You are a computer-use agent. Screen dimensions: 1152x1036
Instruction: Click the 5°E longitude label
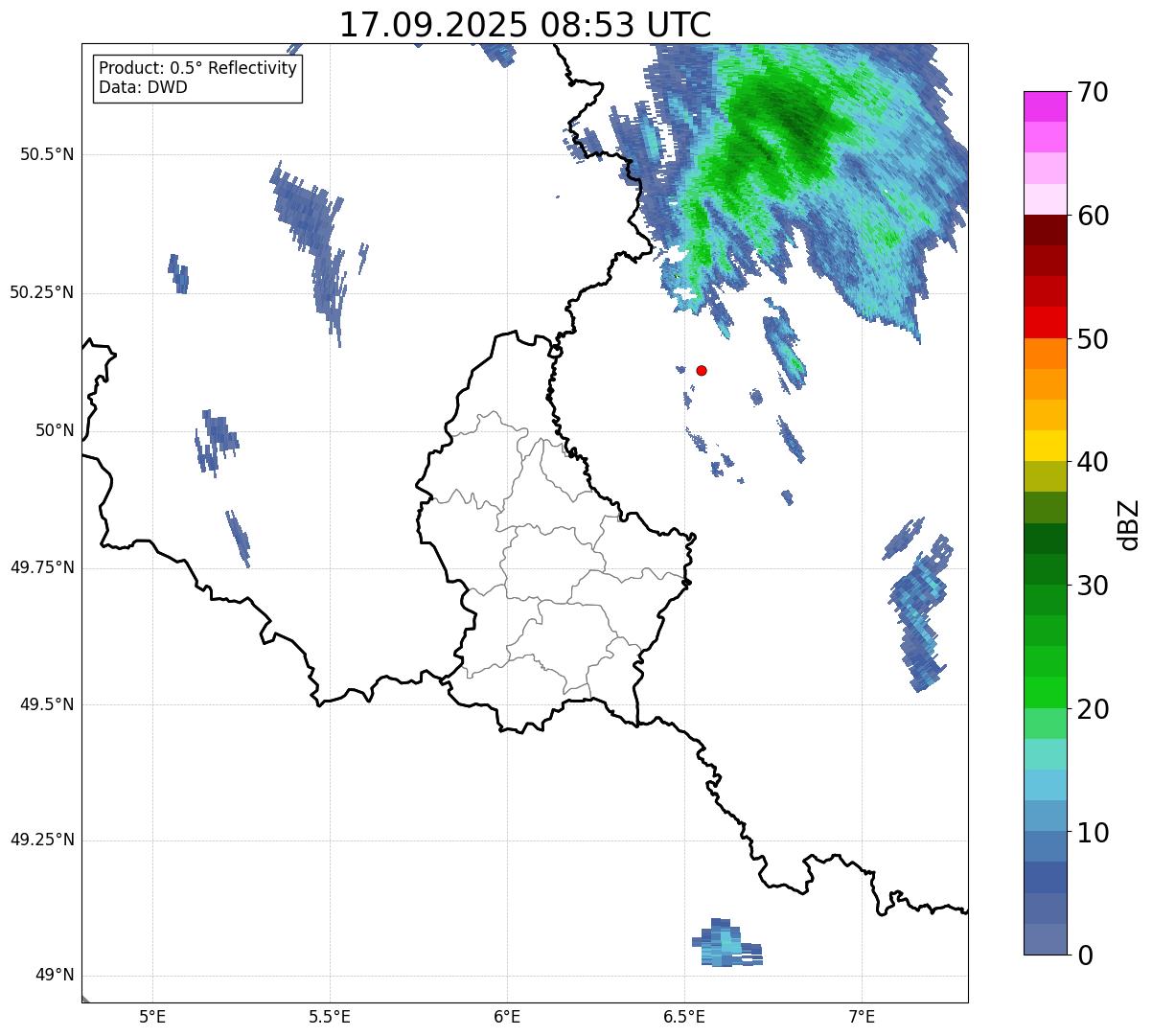(x=152, y=1017)
